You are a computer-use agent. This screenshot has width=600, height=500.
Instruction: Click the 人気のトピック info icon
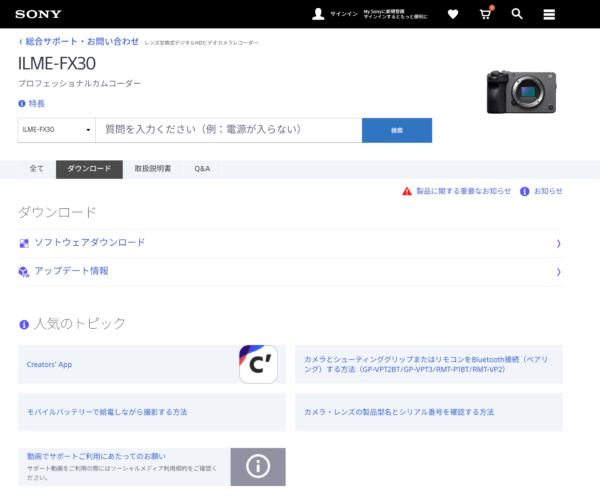(x=24, y=325)
